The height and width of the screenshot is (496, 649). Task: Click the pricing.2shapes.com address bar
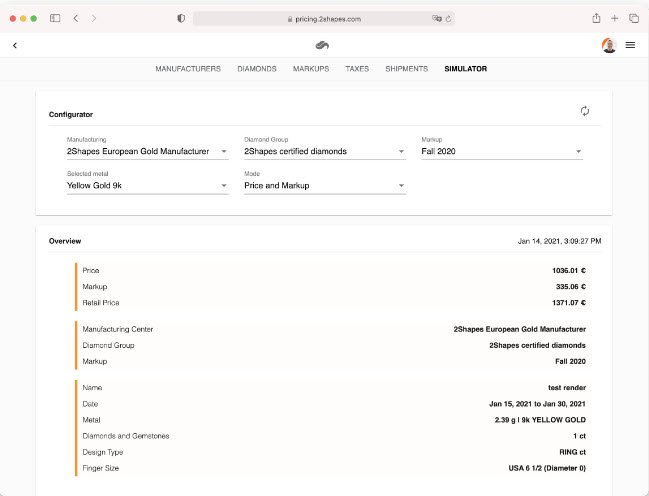[324, 19]
